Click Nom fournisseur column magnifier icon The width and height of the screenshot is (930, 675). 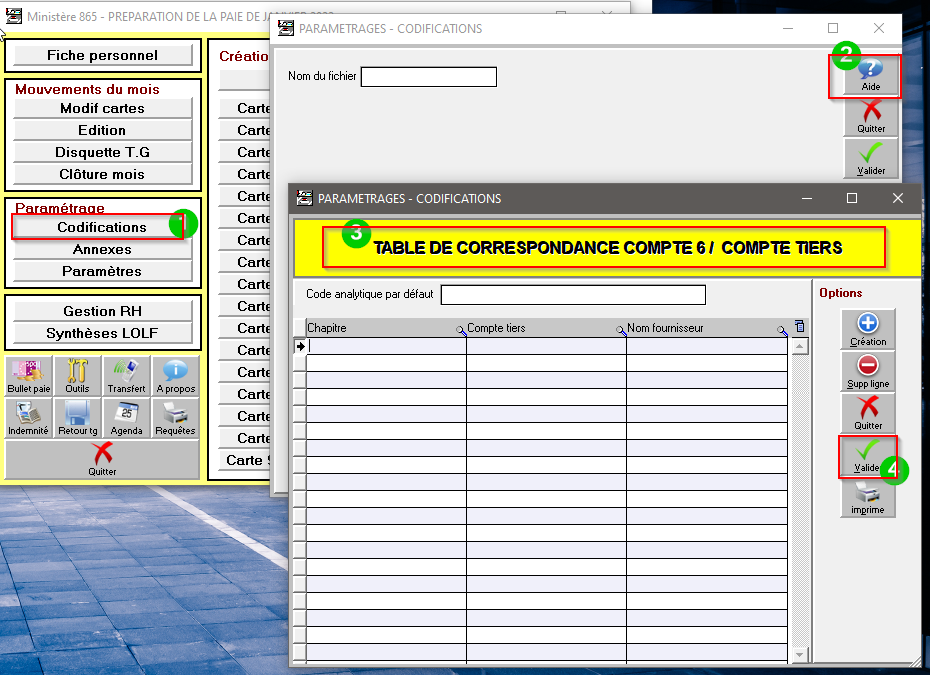coord(781,329)
